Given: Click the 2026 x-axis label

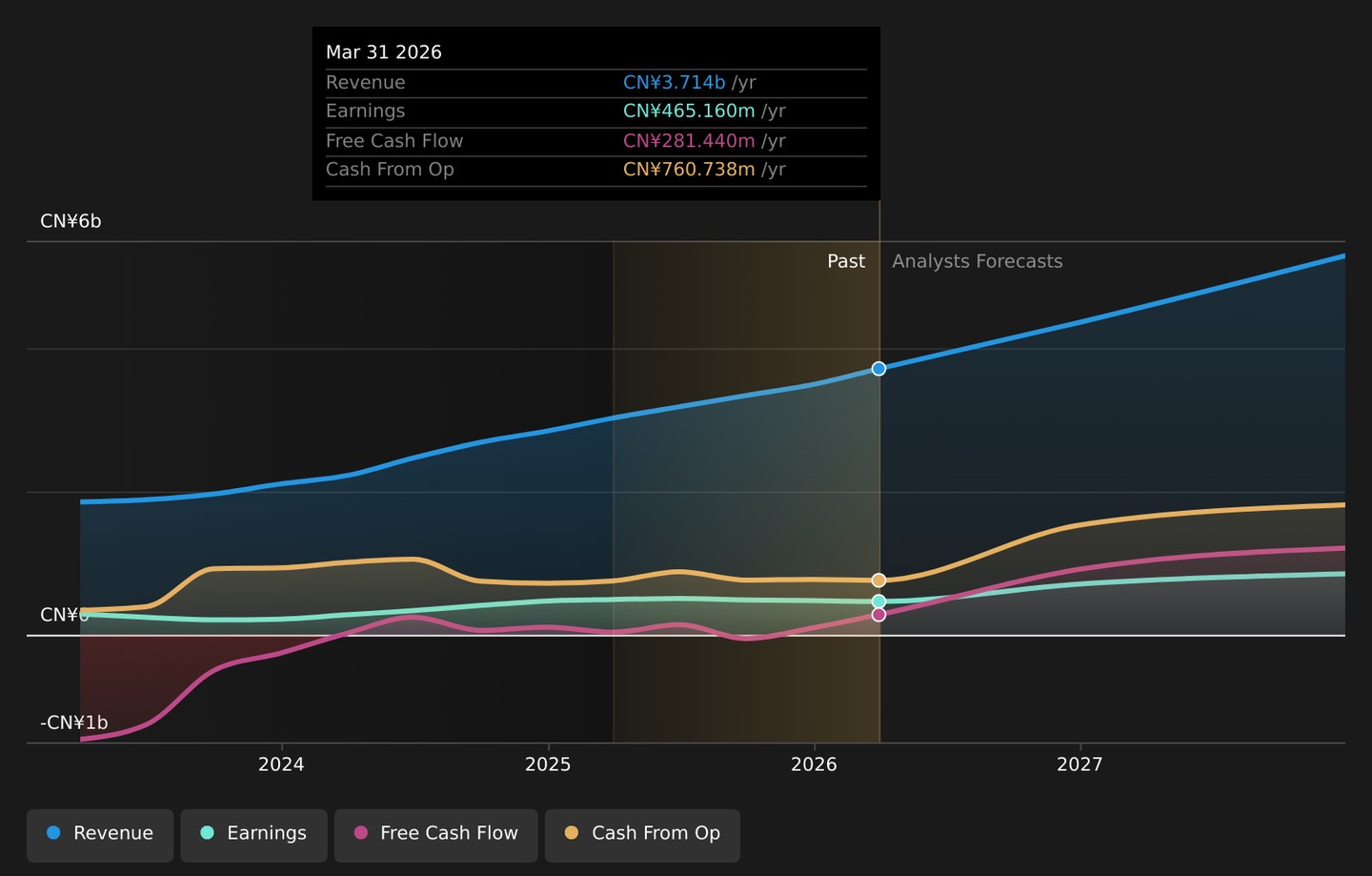Looking at the screenshot, I should coord(814,764).
